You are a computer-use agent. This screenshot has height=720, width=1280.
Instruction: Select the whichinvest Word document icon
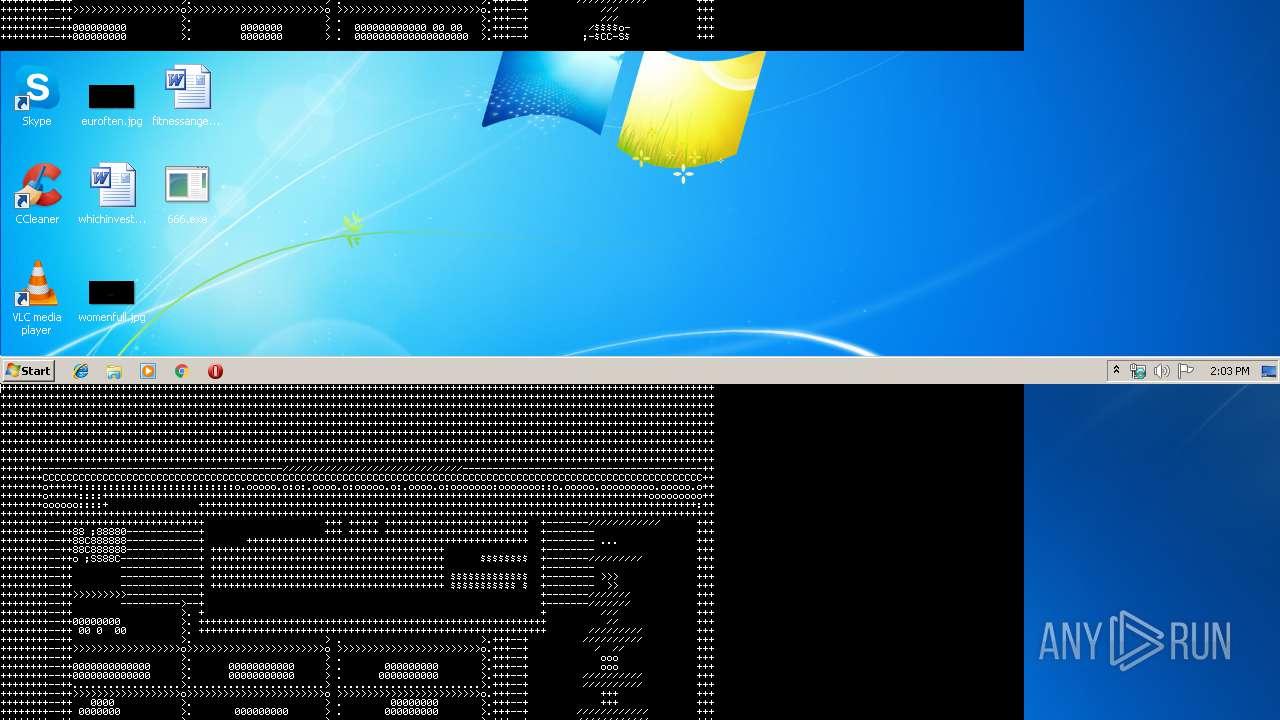pyautogui.click(x=112, y=195)
